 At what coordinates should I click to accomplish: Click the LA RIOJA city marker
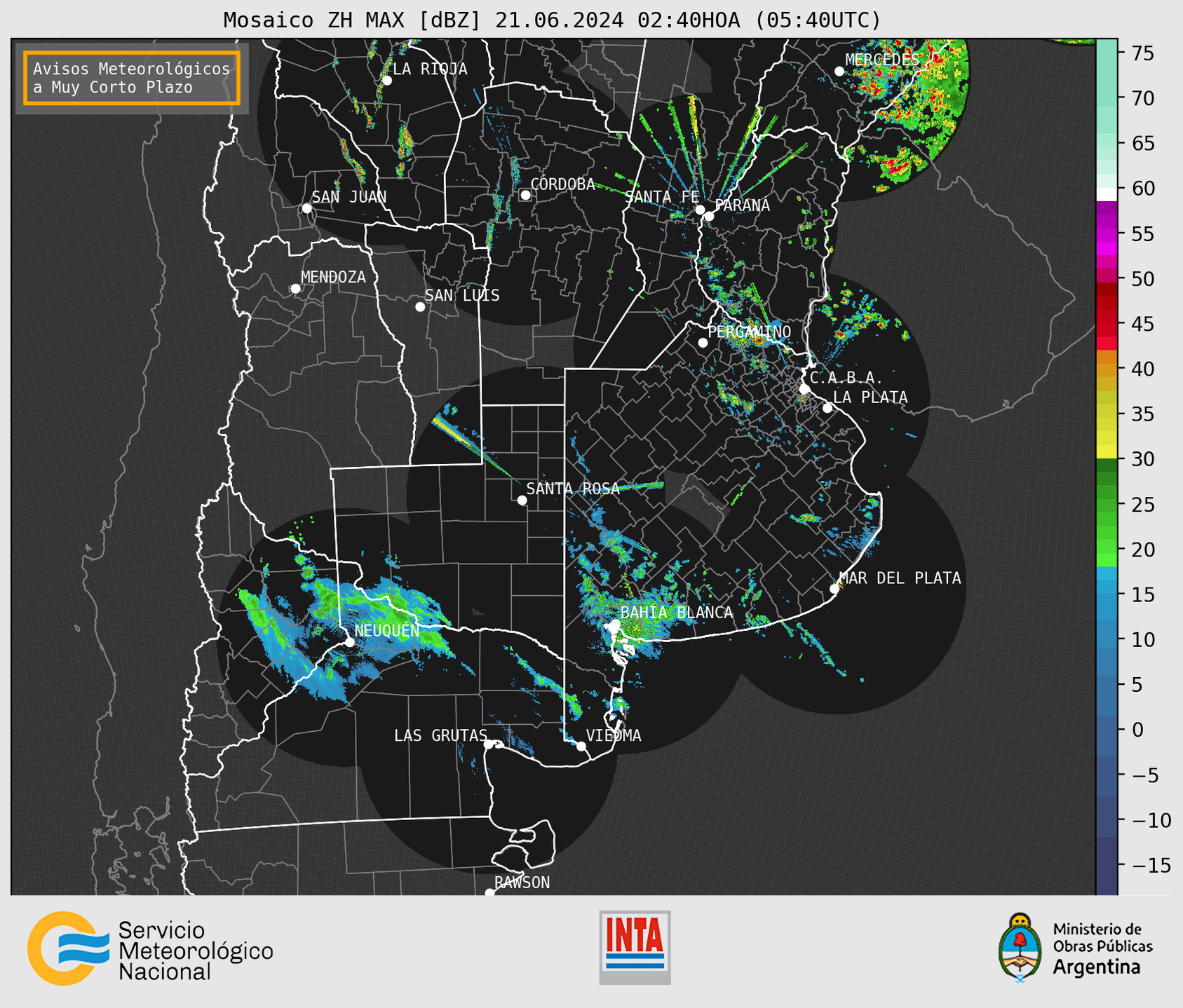pyautogui.click(x=387, y=81)
